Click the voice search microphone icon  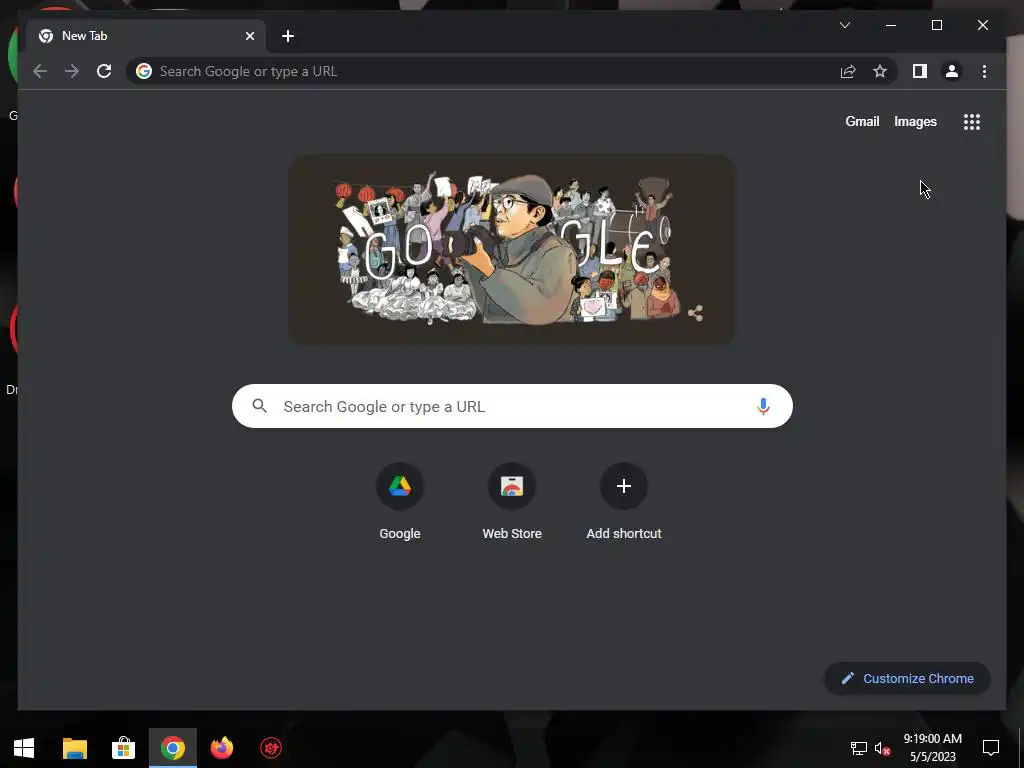[763, 406]
